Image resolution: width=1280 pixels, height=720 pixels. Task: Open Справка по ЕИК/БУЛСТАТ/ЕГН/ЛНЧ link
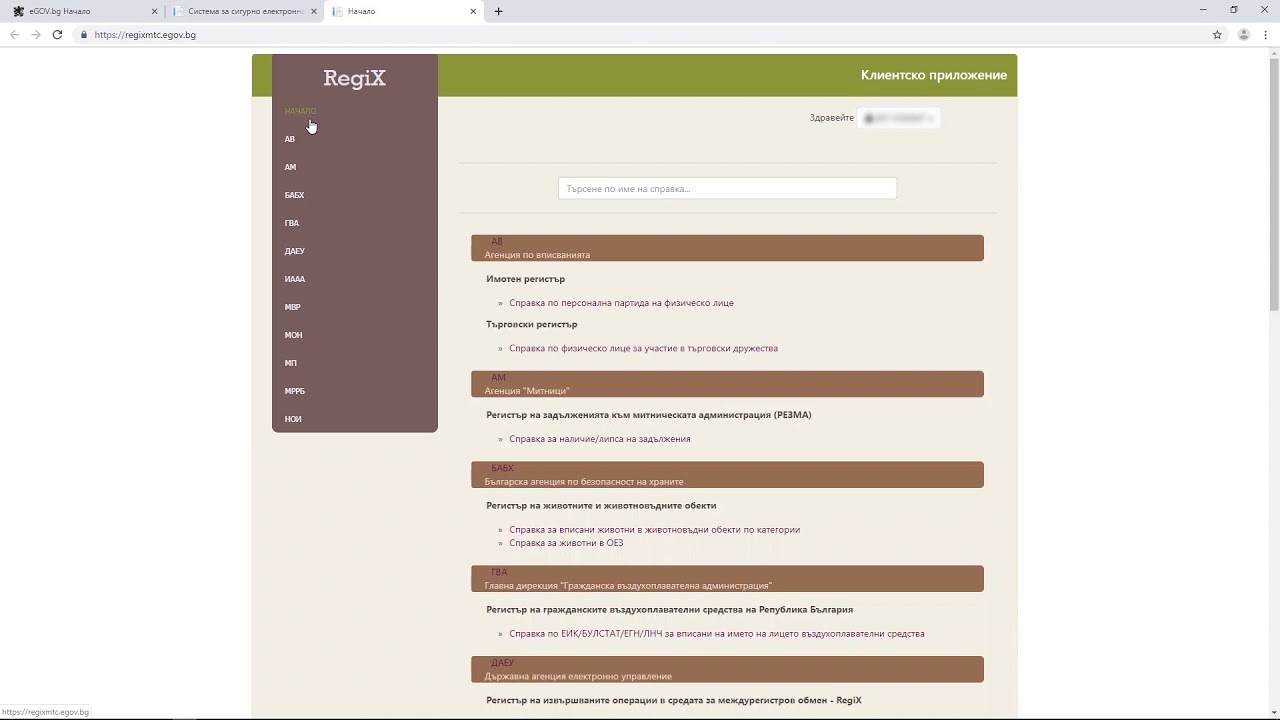pyautogui.click(x=716, y=633)
